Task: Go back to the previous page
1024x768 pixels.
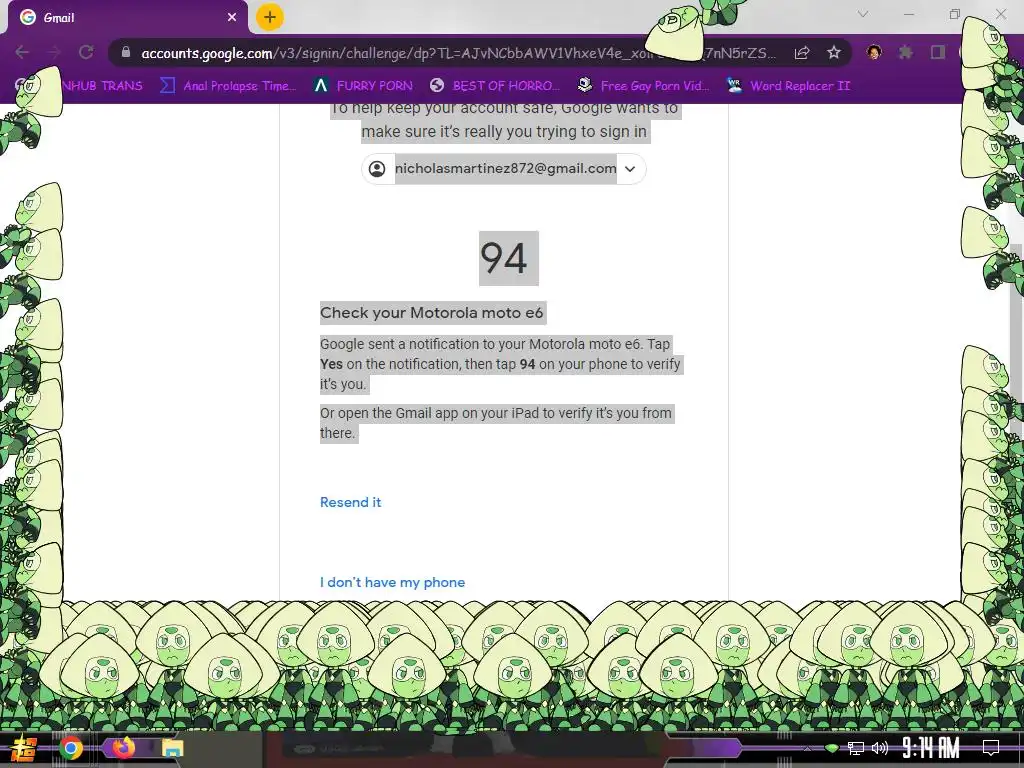Action: point(22,52)
